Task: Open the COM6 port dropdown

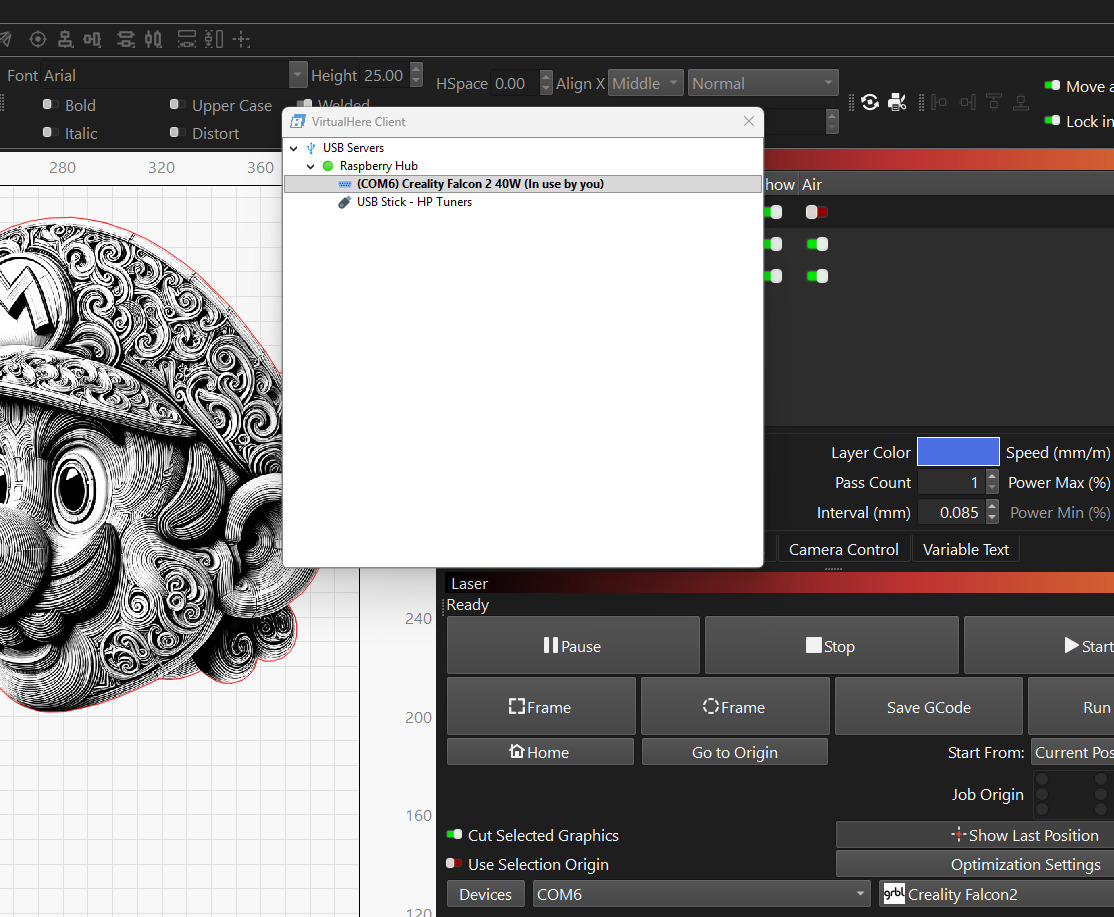Action: pyautogui.click(x=701, y=894)
